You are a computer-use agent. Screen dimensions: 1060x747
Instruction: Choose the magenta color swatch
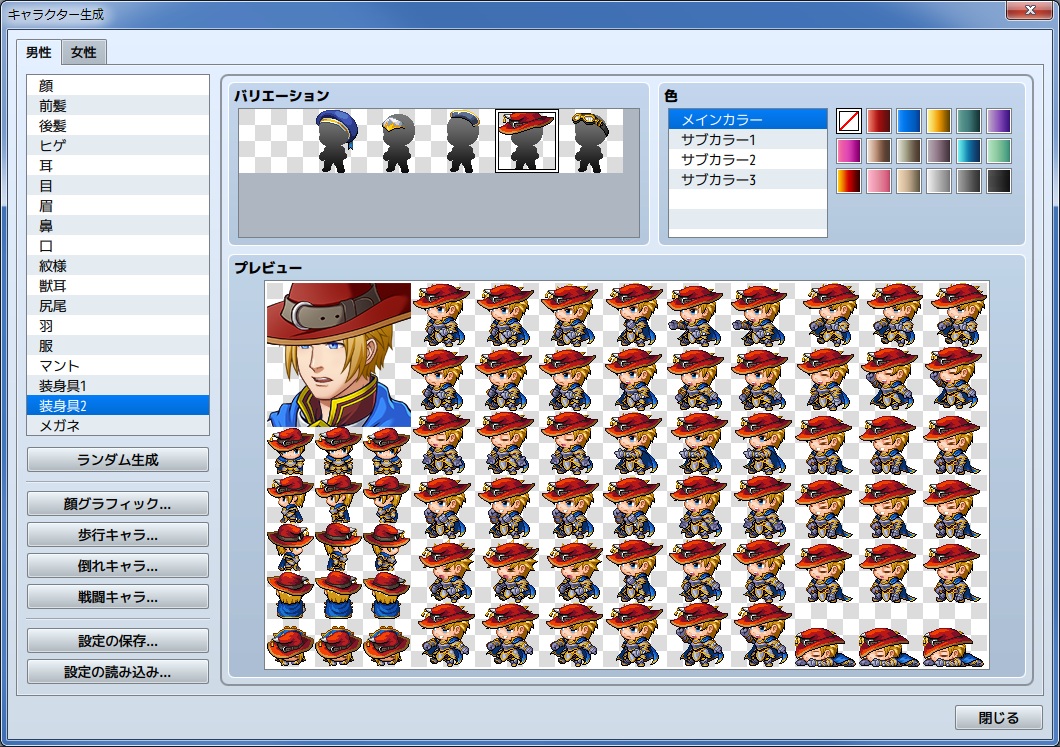[x=848, y=151]
